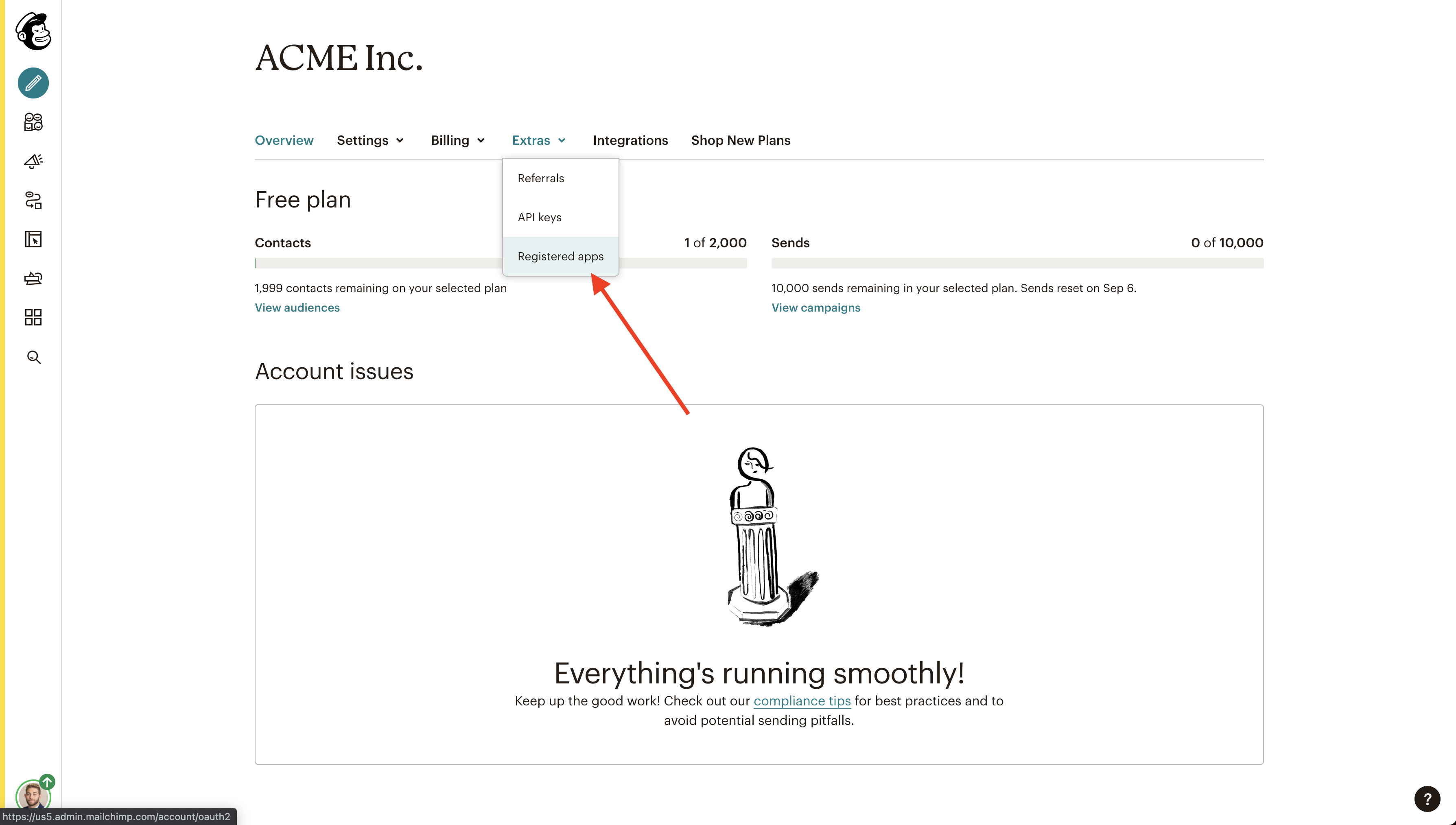Click the View audiences link
Image resolution: width=1456 pixels, height=825 pixels.
[x=297, y=308]
